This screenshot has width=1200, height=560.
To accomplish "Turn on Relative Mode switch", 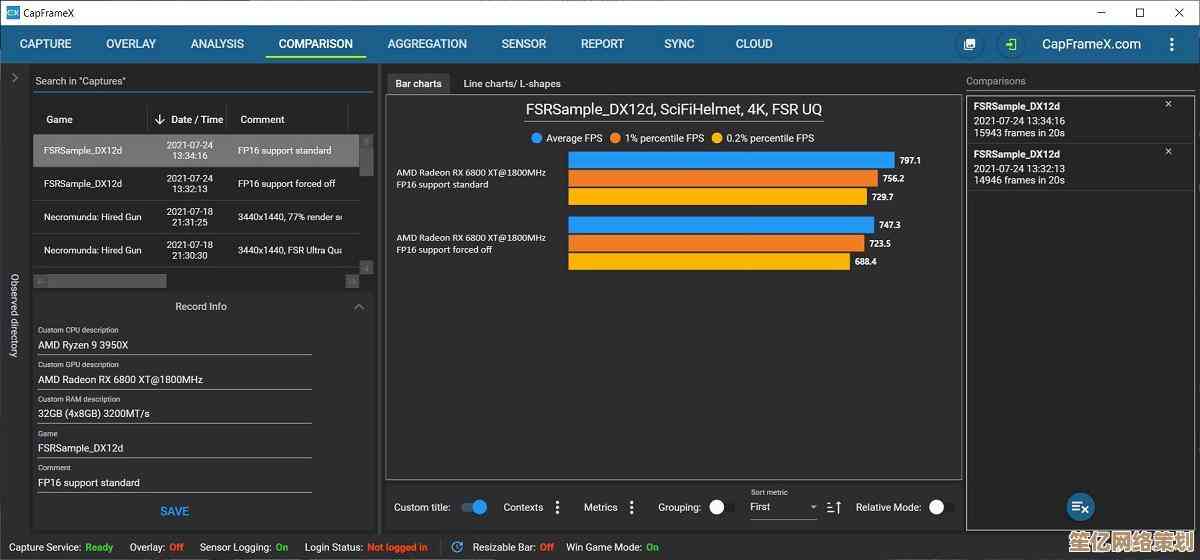I will [x=941, y=507].
